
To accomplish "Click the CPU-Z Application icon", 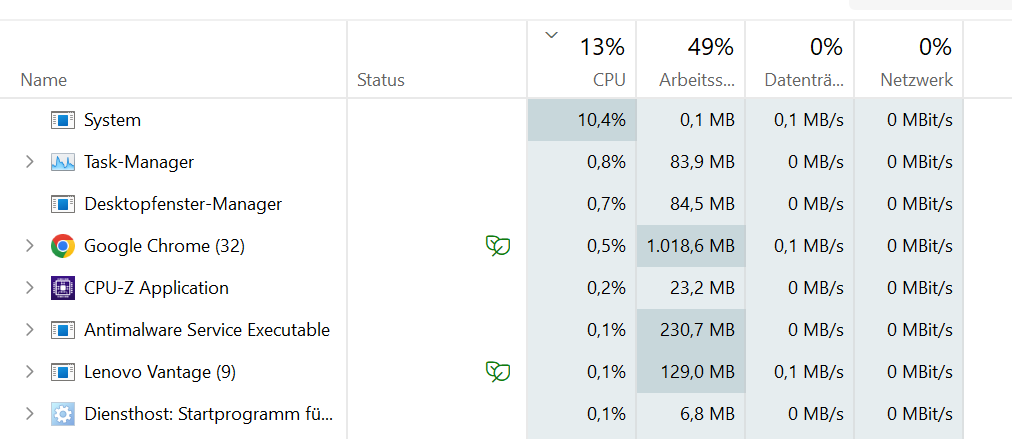I will 63,288.
